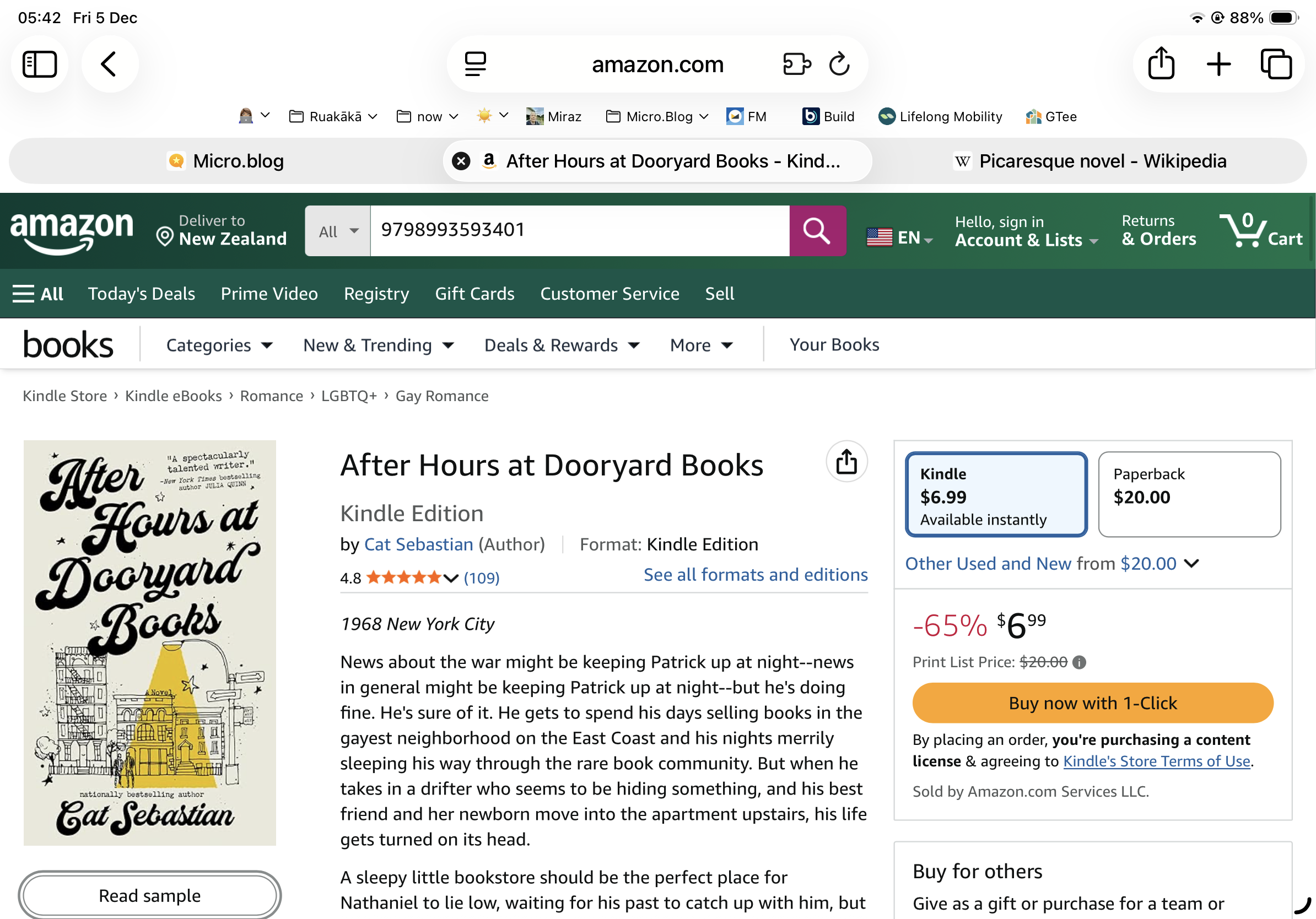Screen dimensions: 1316x919
Task: Open Cat Sebastian's author page
Action: pyautogui.click(x=418, y=544)
